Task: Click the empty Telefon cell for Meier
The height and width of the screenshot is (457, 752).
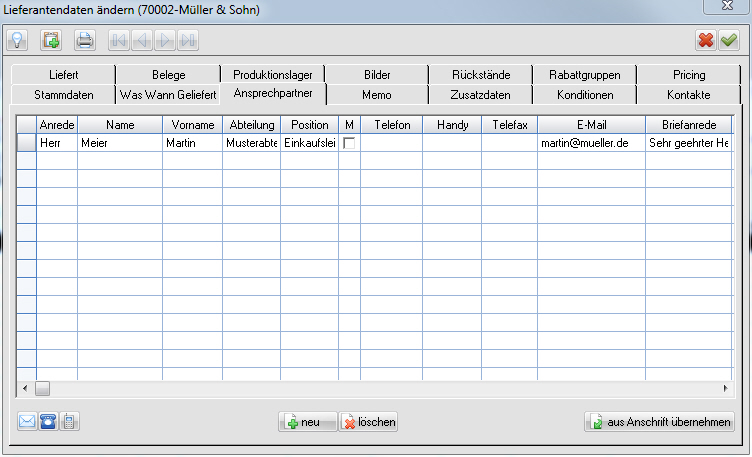Action: tap(392, 143)
